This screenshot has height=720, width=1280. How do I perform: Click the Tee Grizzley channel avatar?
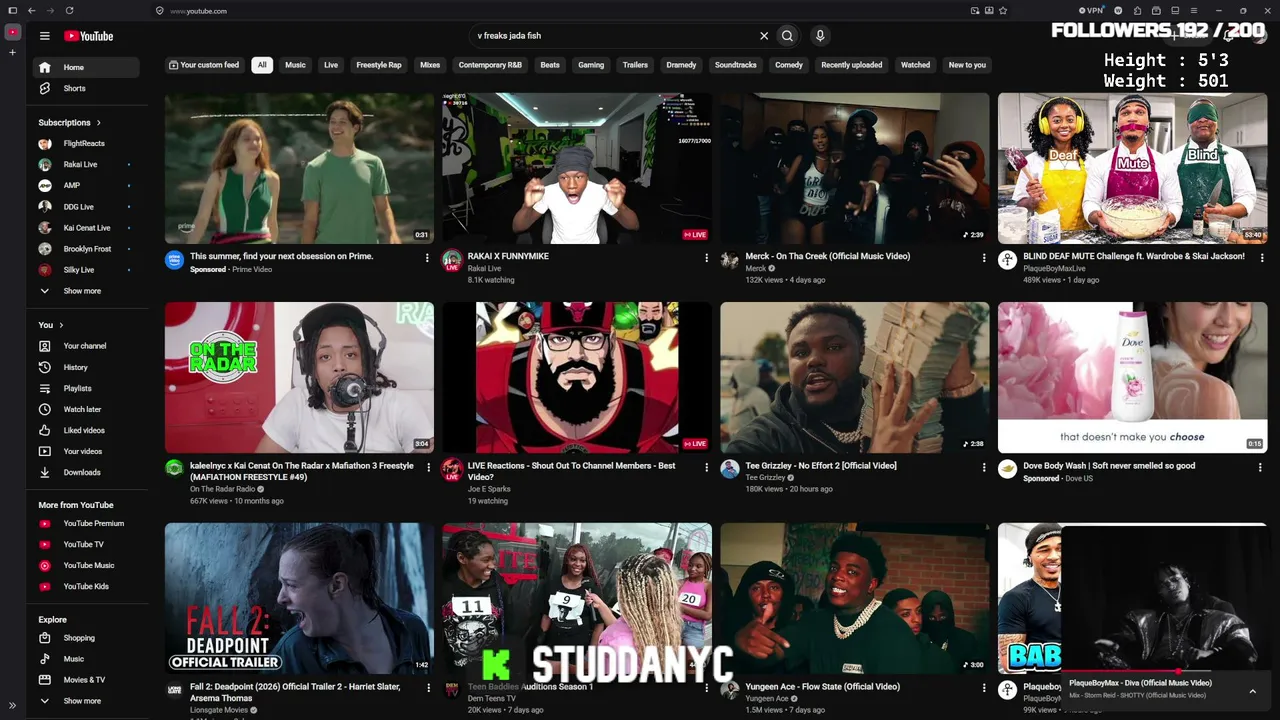730,469
